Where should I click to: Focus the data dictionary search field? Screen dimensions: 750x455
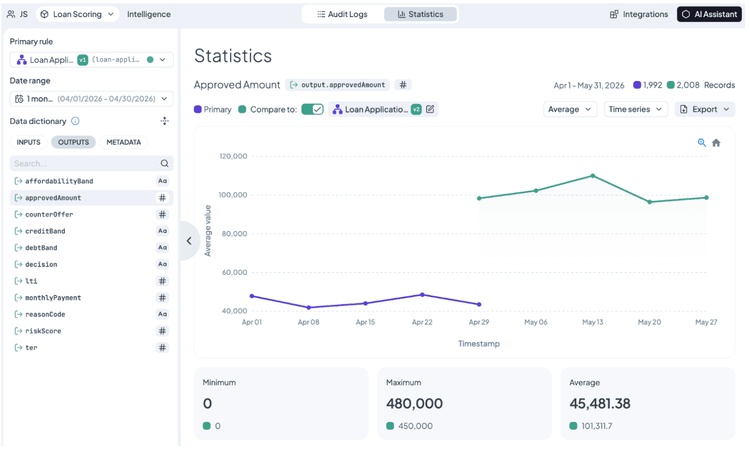pos(91,164)
